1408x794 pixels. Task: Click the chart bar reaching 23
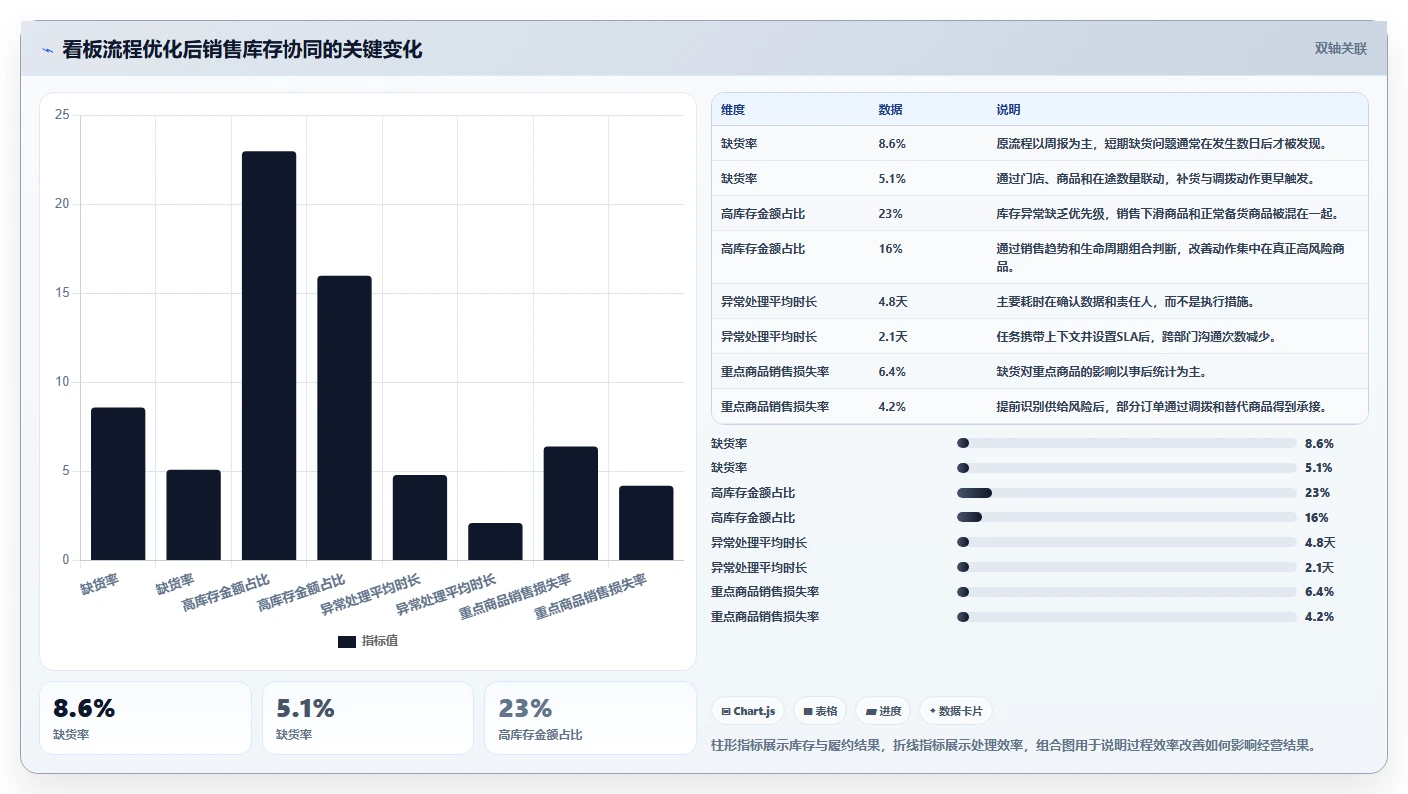(x=269, y=355)
